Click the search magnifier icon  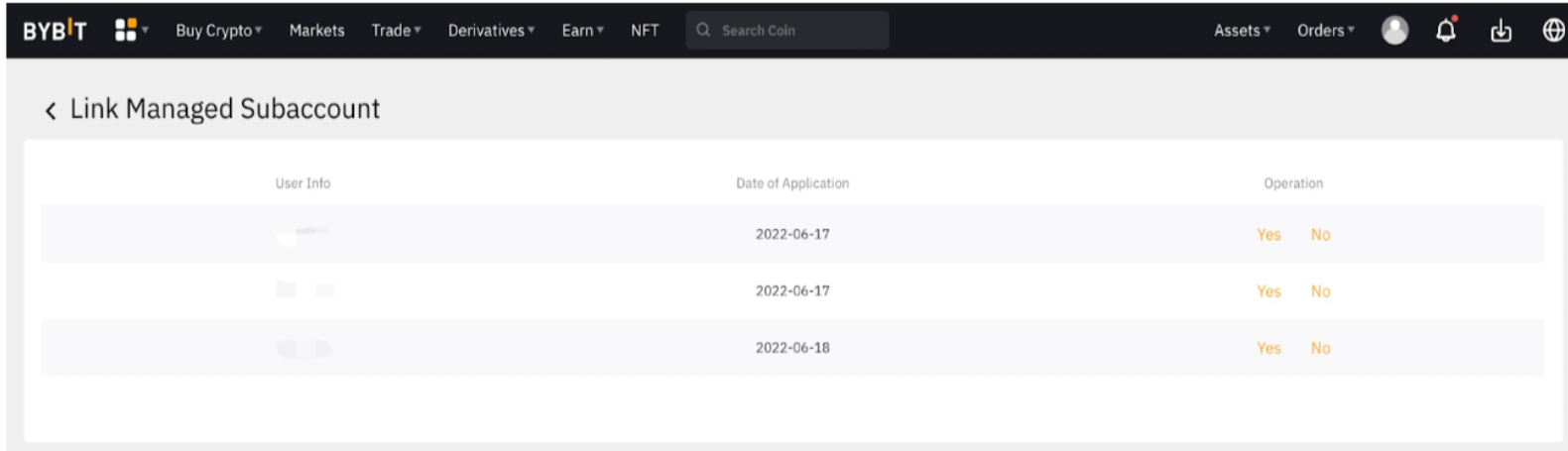point(703,31)
